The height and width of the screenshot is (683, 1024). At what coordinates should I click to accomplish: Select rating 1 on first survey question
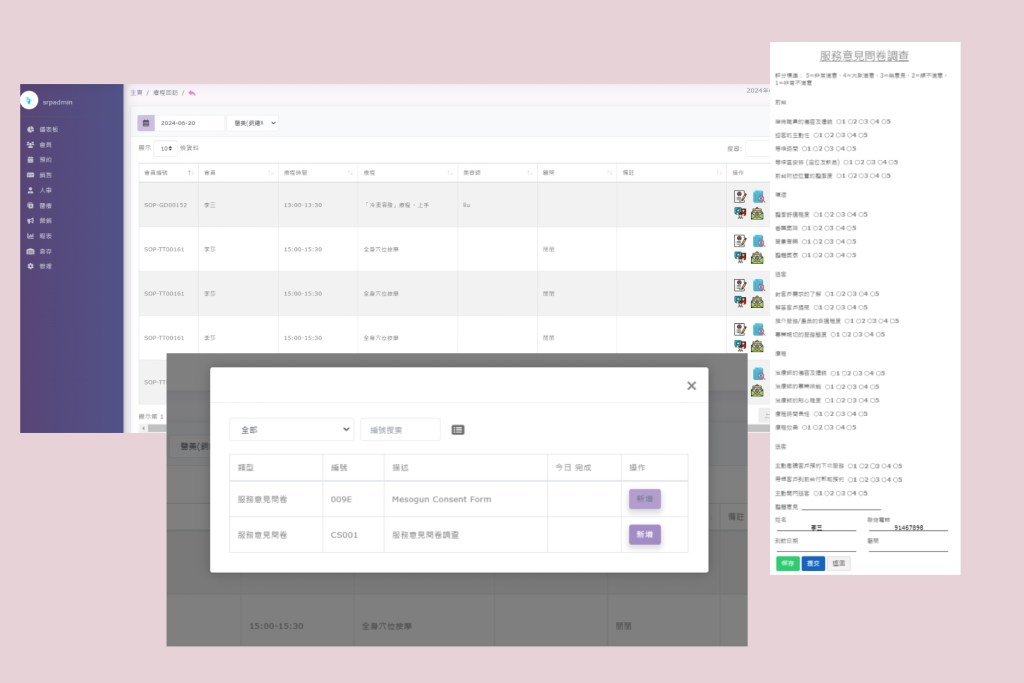coord(839,121)
